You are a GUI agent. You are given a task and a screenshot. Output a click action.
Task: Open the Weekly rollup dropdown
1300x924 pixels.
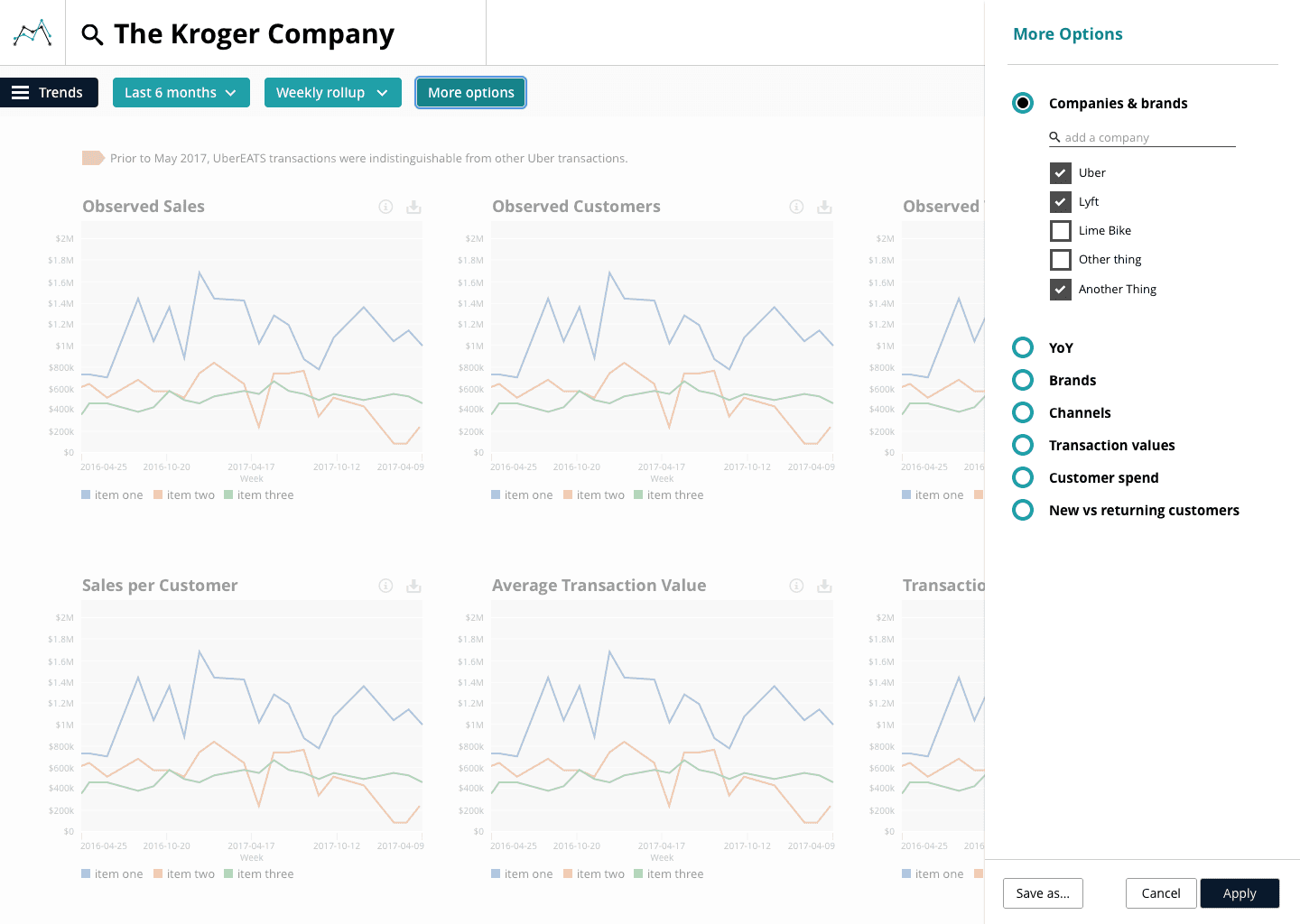click(333, 92)
